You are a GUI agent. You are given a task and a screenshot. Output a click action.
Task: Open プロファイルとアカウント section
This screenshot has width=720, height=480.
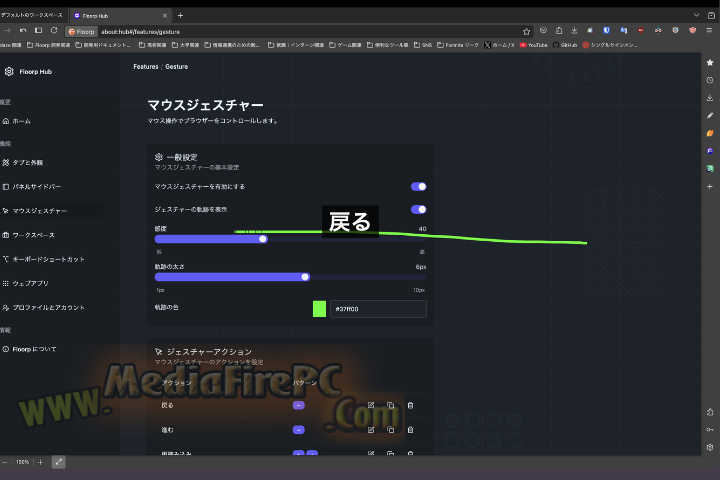pos(44,308)
